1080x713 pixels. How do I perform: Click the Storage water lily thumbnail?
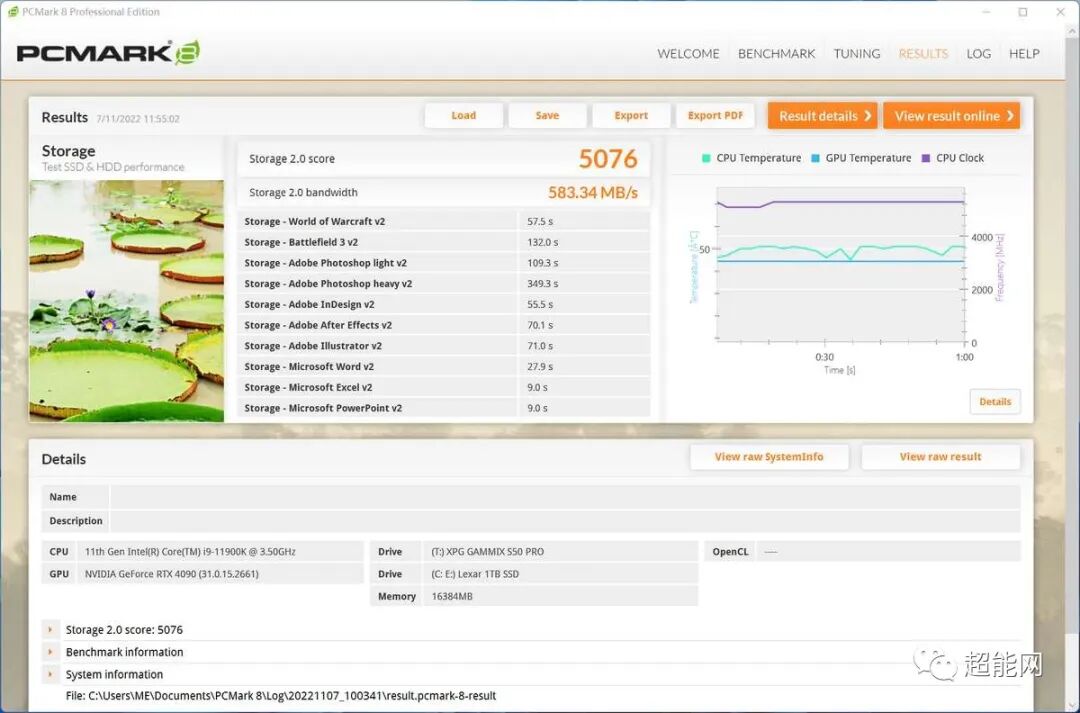coord(126,301)
